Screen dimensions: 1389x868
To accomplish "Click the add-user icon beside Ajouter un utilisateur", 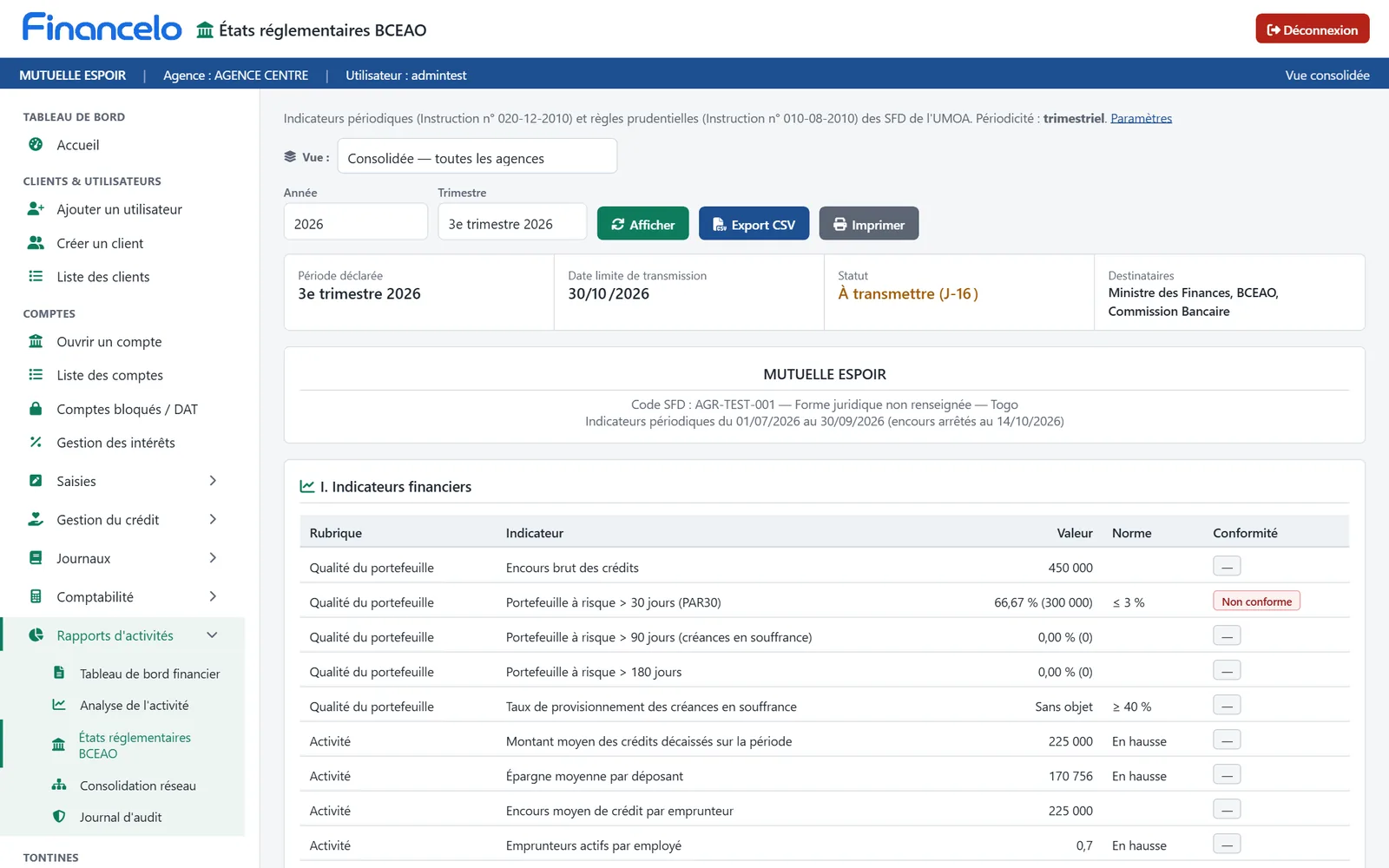I will tap(36, 209).
